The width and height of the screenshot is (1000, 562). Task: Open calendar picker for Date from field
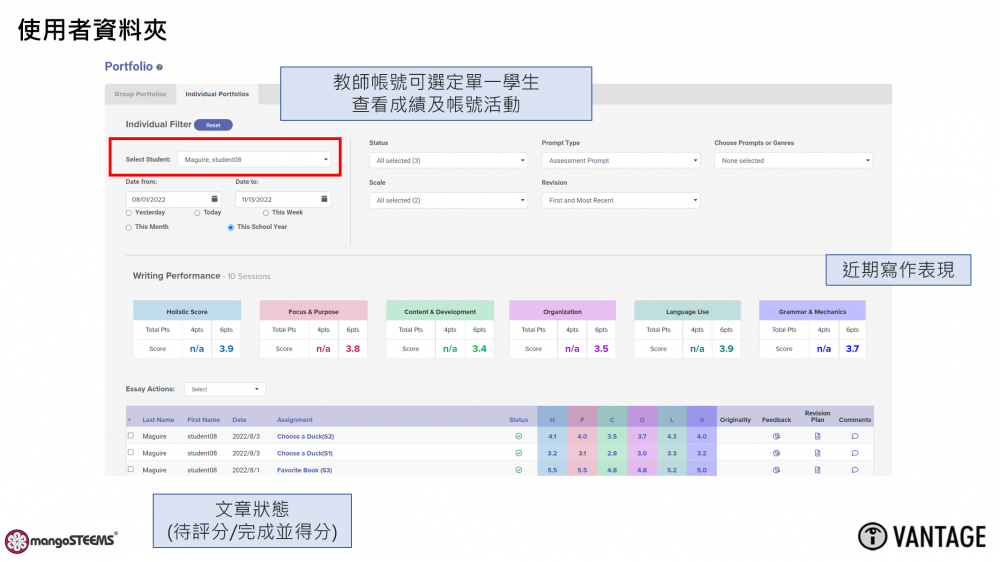click(213, 199)
